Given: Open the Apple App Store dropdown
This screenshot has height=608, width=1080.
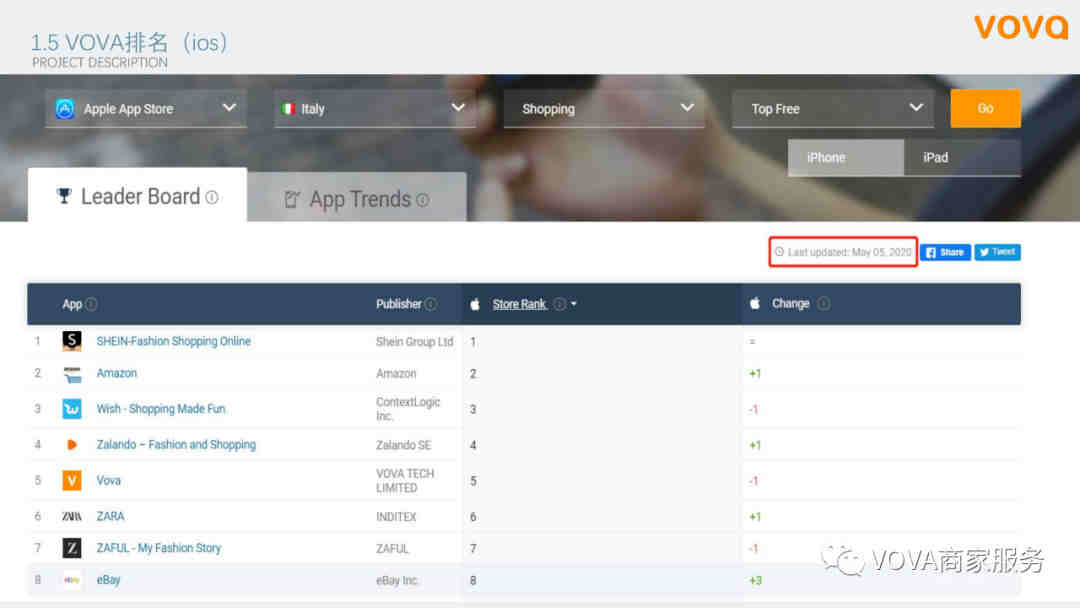Looking at the screenshot, I should (x=146, y=109).
